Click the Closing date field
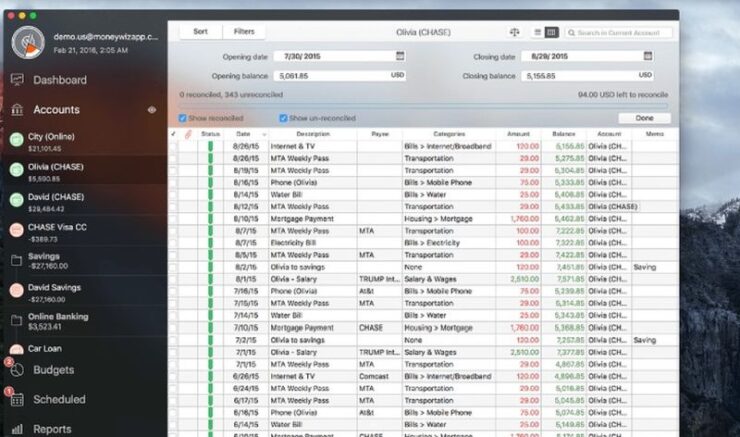The width and height of the screenshot is (740, 437). pyautogui.click(x=588, y=56)
